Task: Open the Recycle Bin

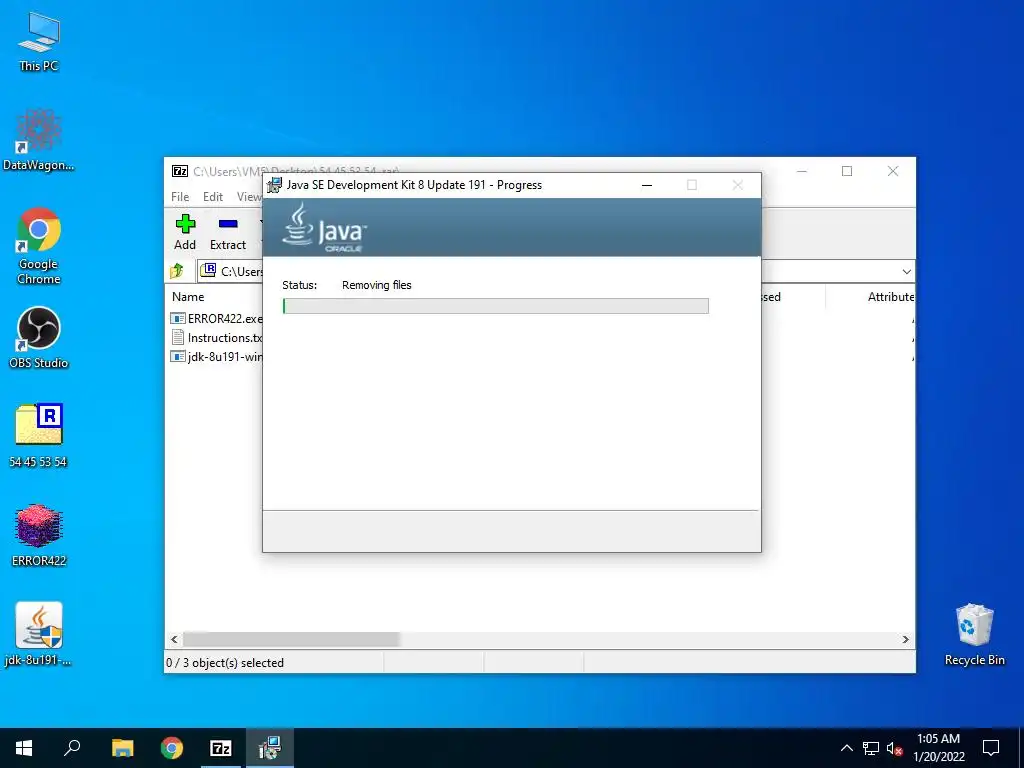Action: (x=974, y=634)
